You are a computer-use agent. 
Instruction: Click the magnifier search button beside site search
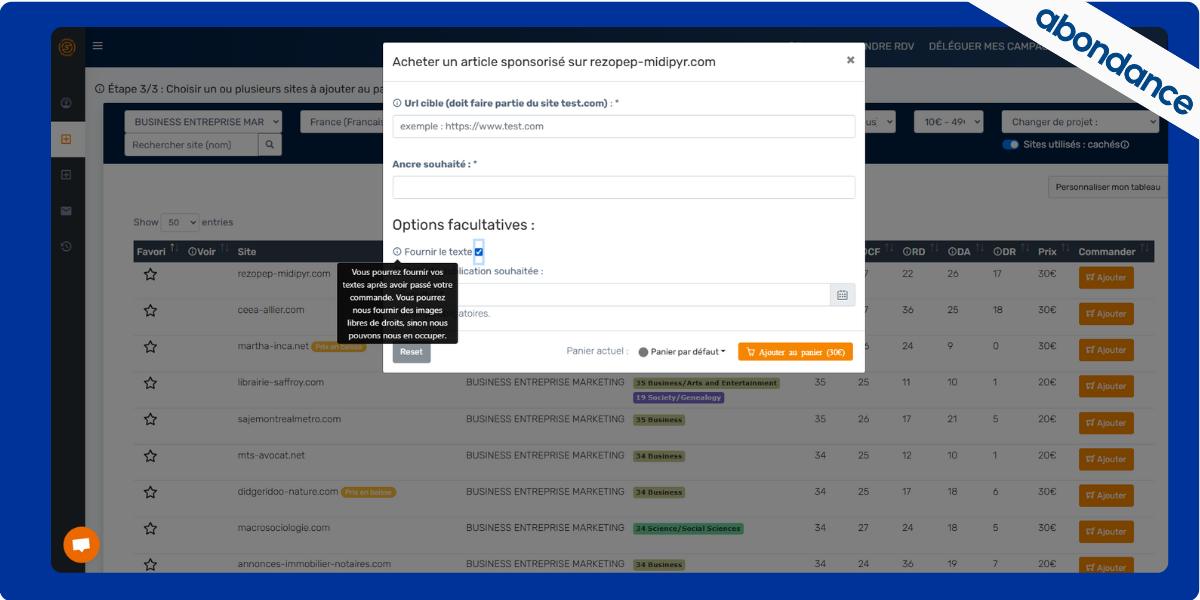(x=270, y=145)
